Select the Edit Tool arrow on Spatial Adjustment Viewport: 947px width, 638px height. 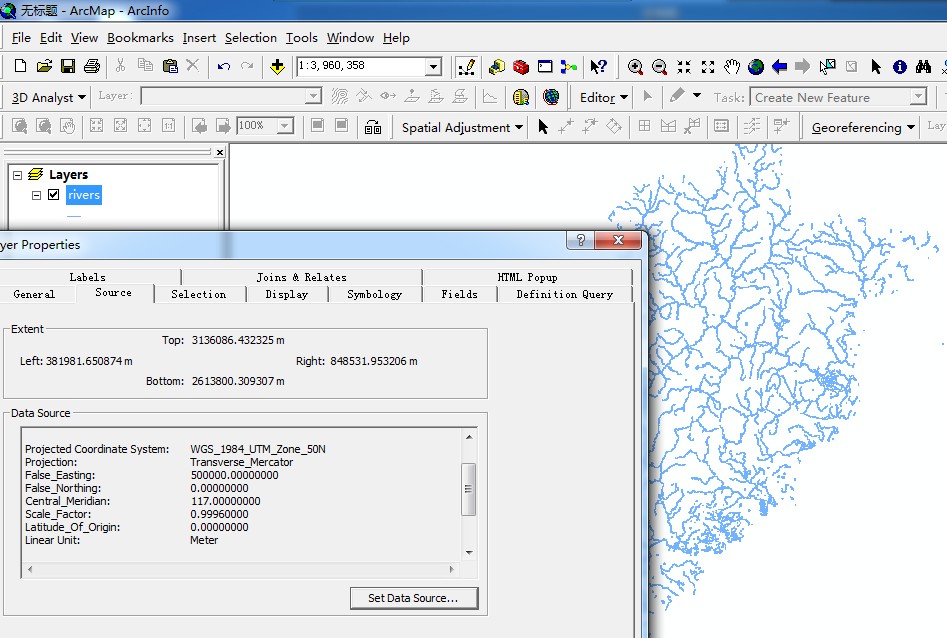(543, 126)
